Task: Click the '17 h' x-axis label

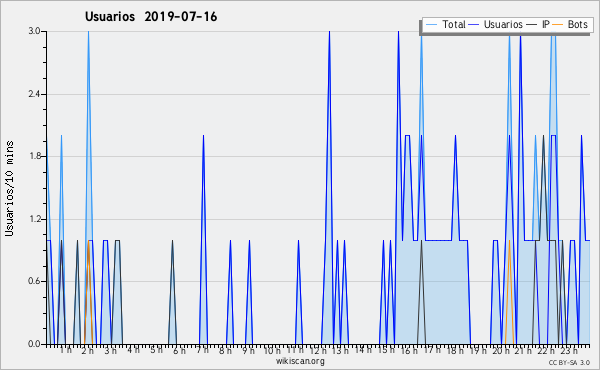Action: point(432,350)
